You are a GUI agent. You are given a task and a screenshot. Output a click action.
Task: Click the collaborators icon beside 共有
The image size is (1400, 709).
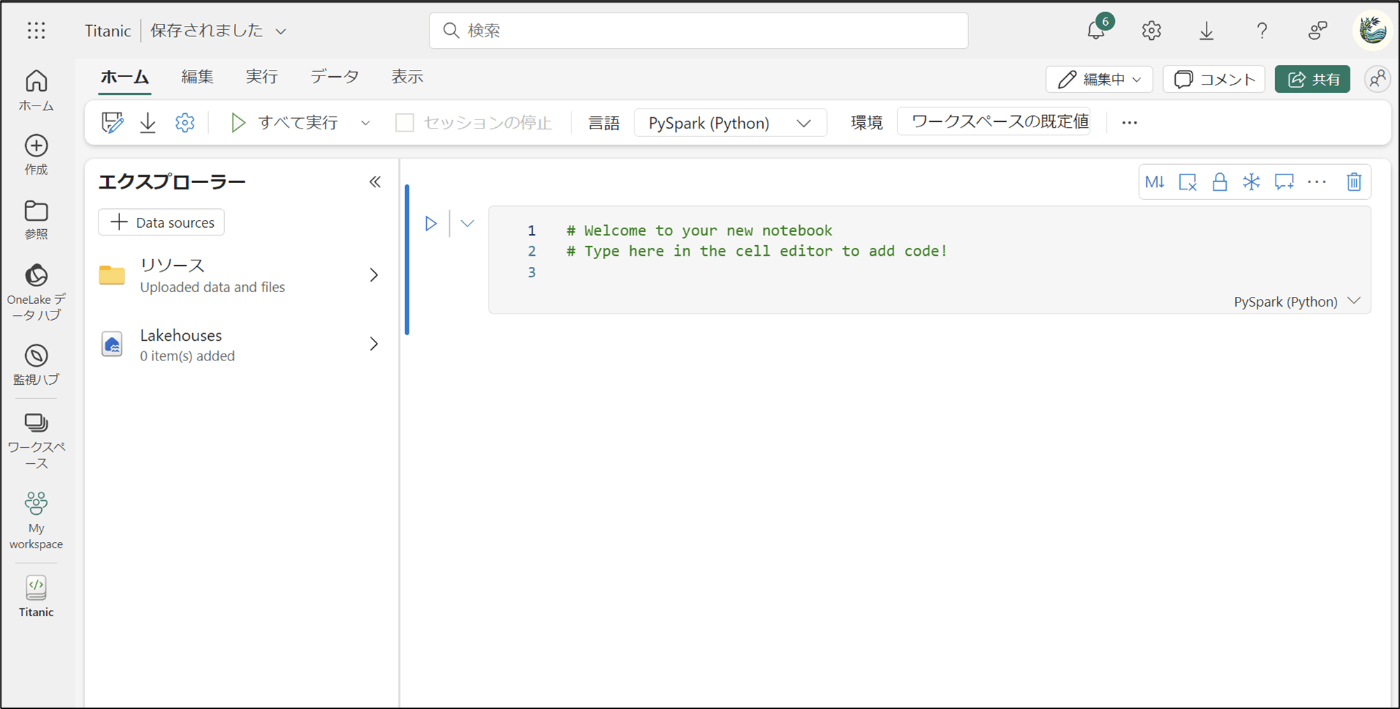click(x=1378, y=79)
